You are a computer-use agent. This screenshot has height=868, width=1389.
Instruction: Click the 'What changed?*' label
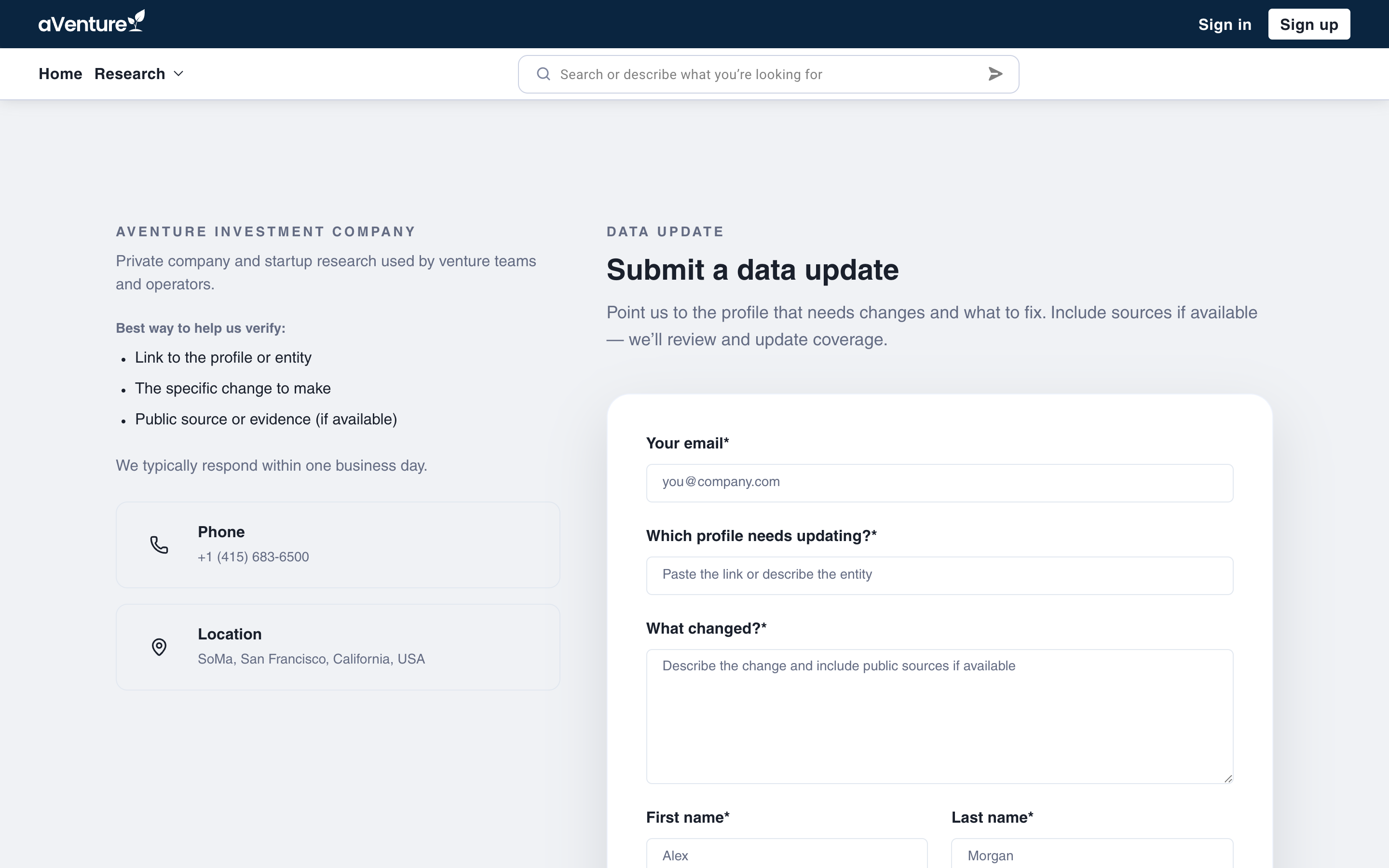click(706, 629)
